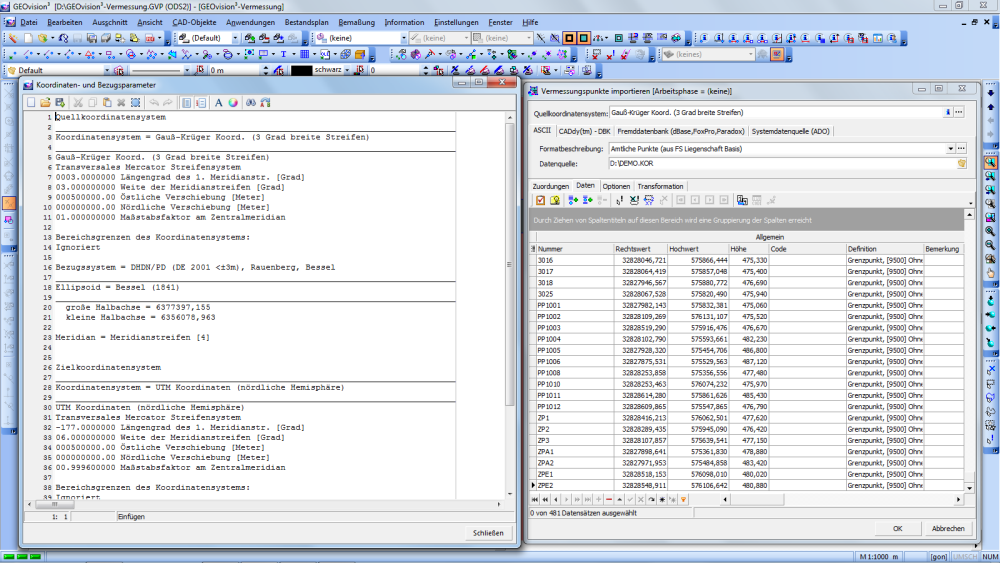Click the black color swatch next to schwarz
The height and width of the screenshot is (563, 1000).
tap(301, 70)
